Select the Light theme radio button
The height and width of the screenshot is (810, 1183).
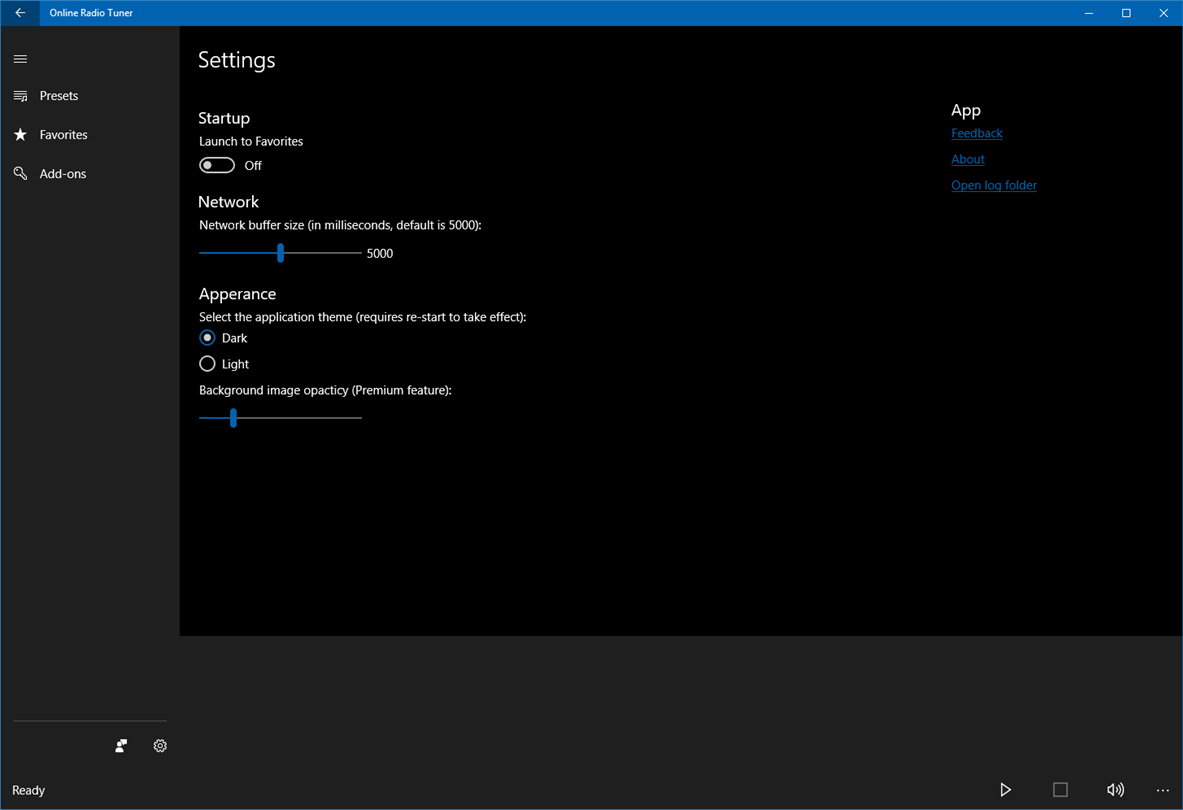click(x=207, y=364)
